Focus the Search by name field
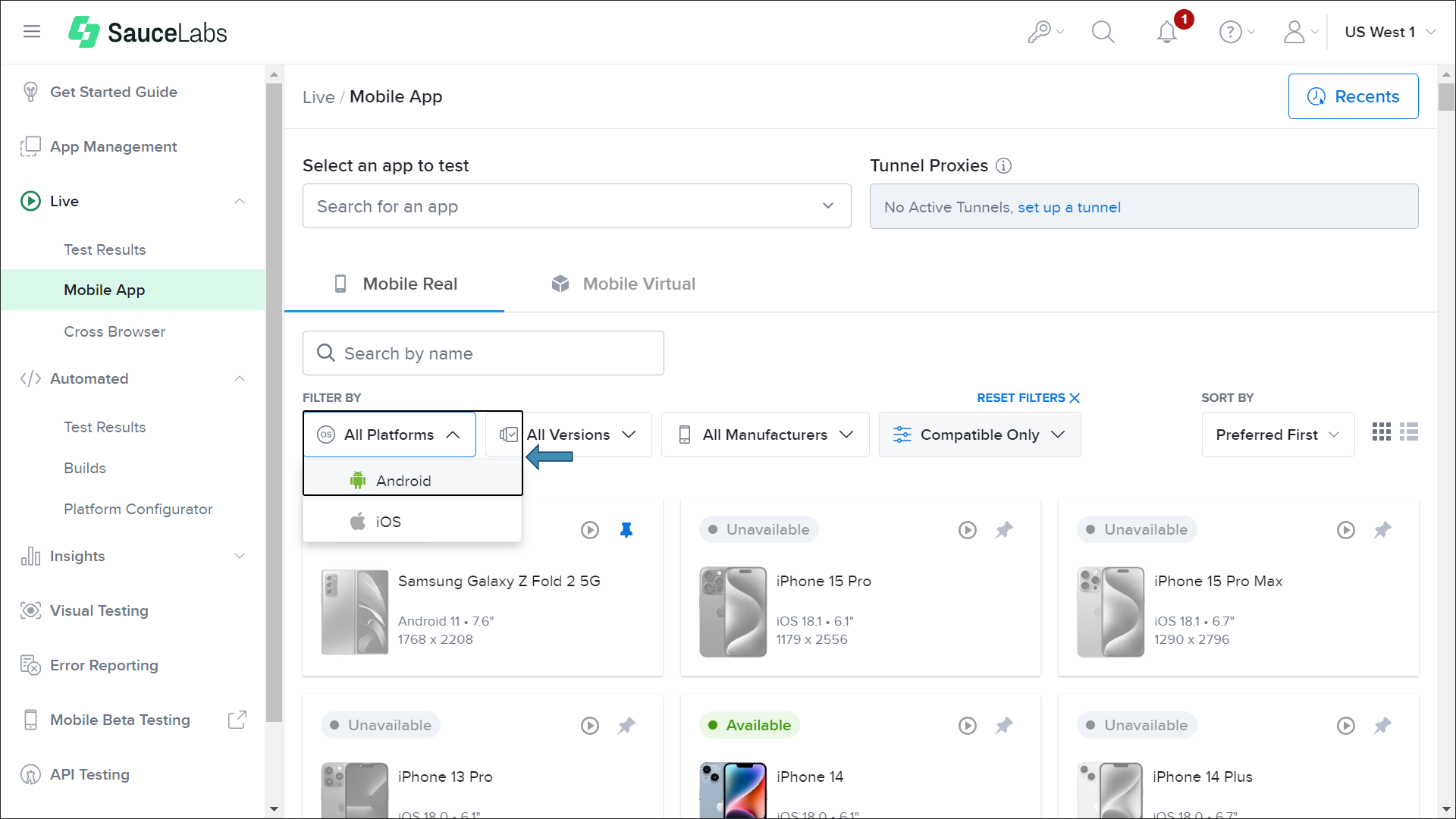The width and height of the screenshot is (1456, 819). pyautogui.click(x=483, y=353)
